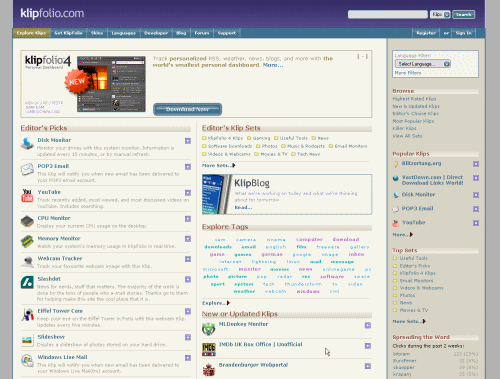
Task: Open the Forum tab
Action: [202, 33]
